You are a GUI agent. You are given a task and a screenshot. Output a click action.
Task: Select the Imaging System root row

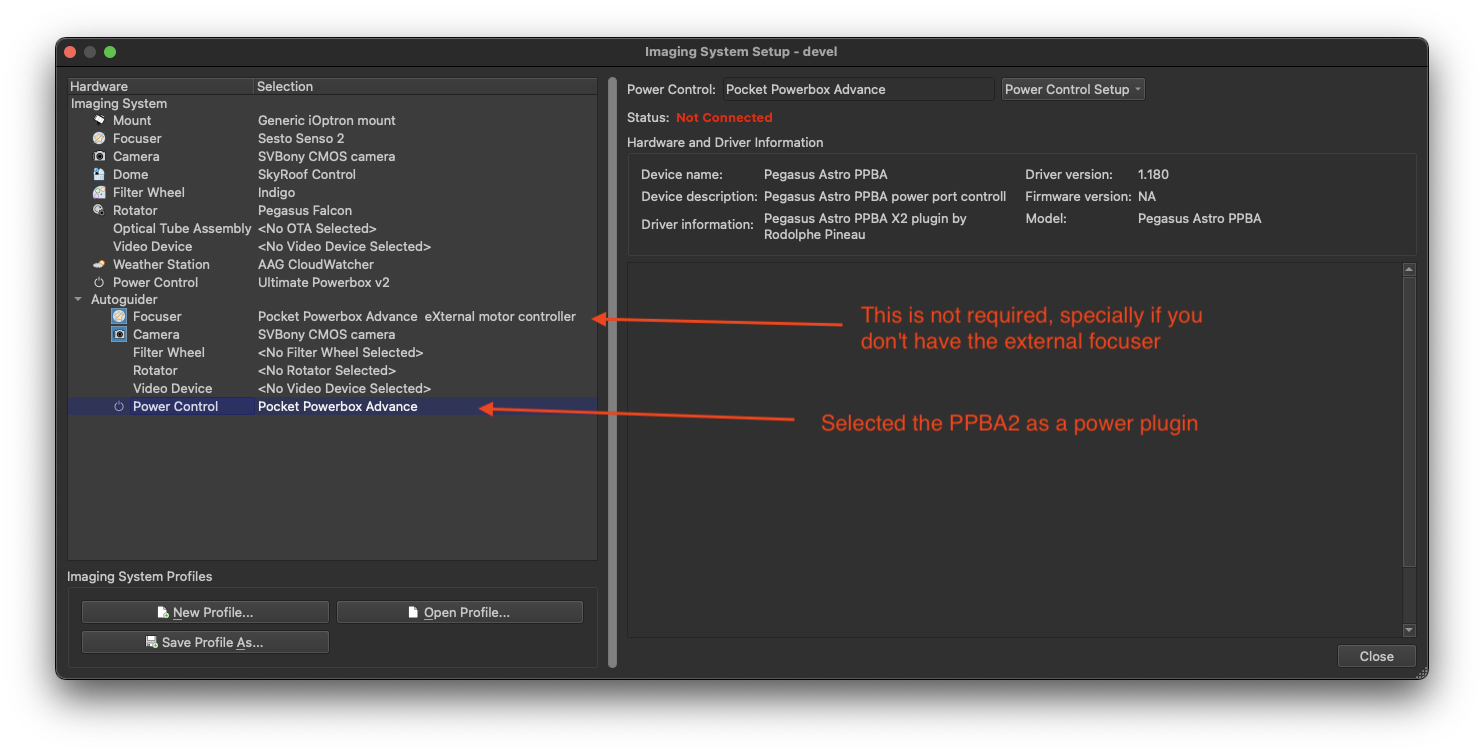tap(332, 103)
